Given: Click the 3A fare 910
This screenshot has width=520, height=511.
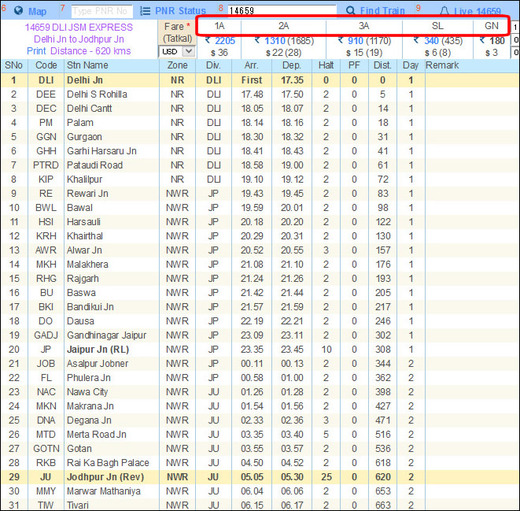Looking at the screenshot, I should [355, 41].
